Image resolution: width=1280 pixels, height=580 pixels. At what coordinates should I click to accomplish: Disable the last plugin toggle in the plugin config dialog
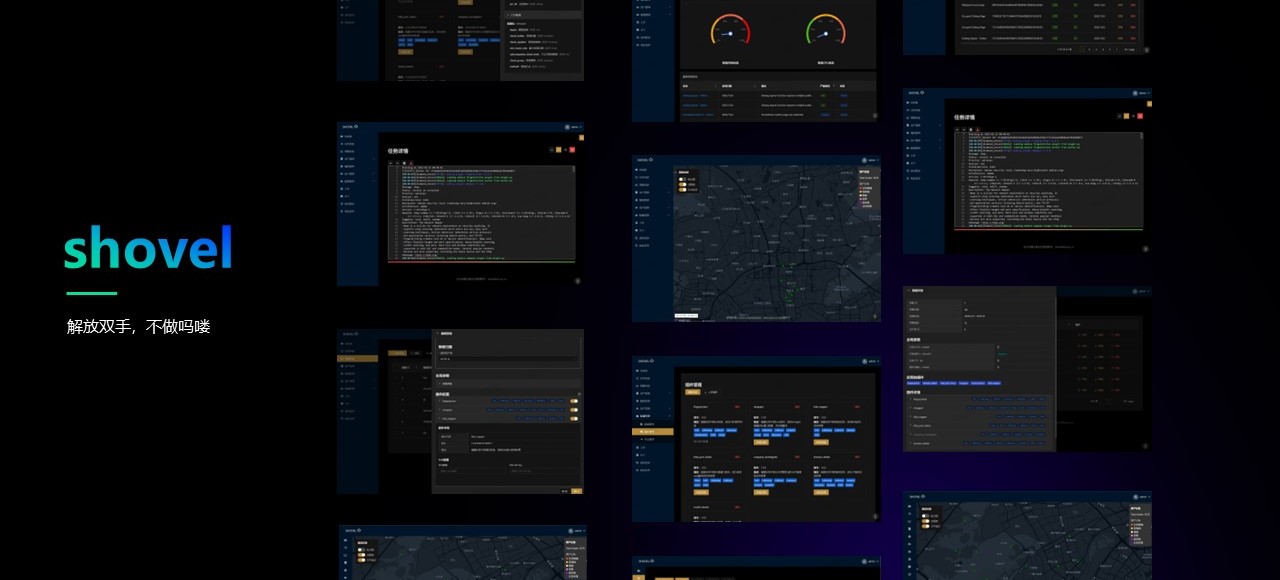click(574, 418)
